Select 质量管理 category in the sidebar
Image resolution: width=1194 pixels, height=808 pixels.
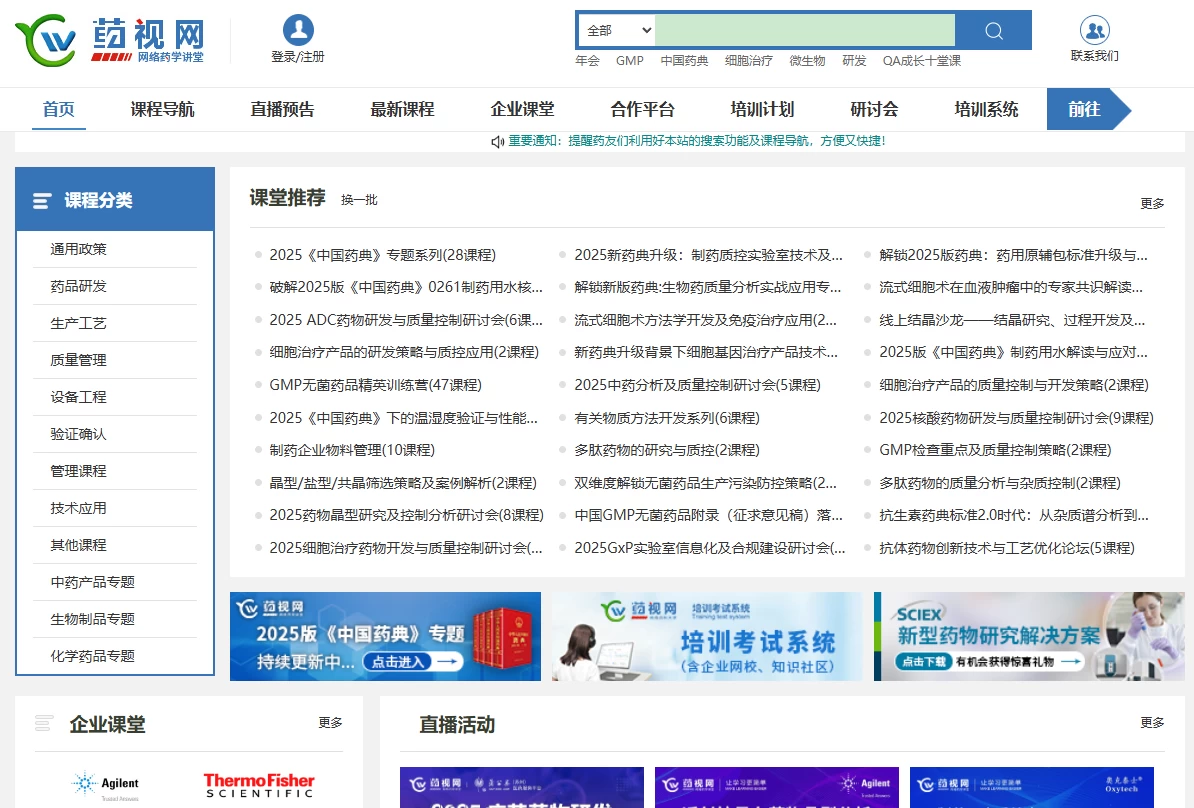pyautogui.click(x=79, y=360)
